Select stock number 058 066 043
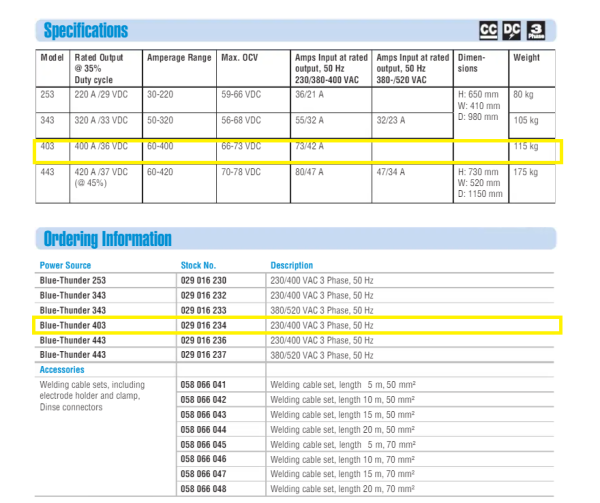The width and height of the screenshot is (600, 503). click(x=203, y=415)
